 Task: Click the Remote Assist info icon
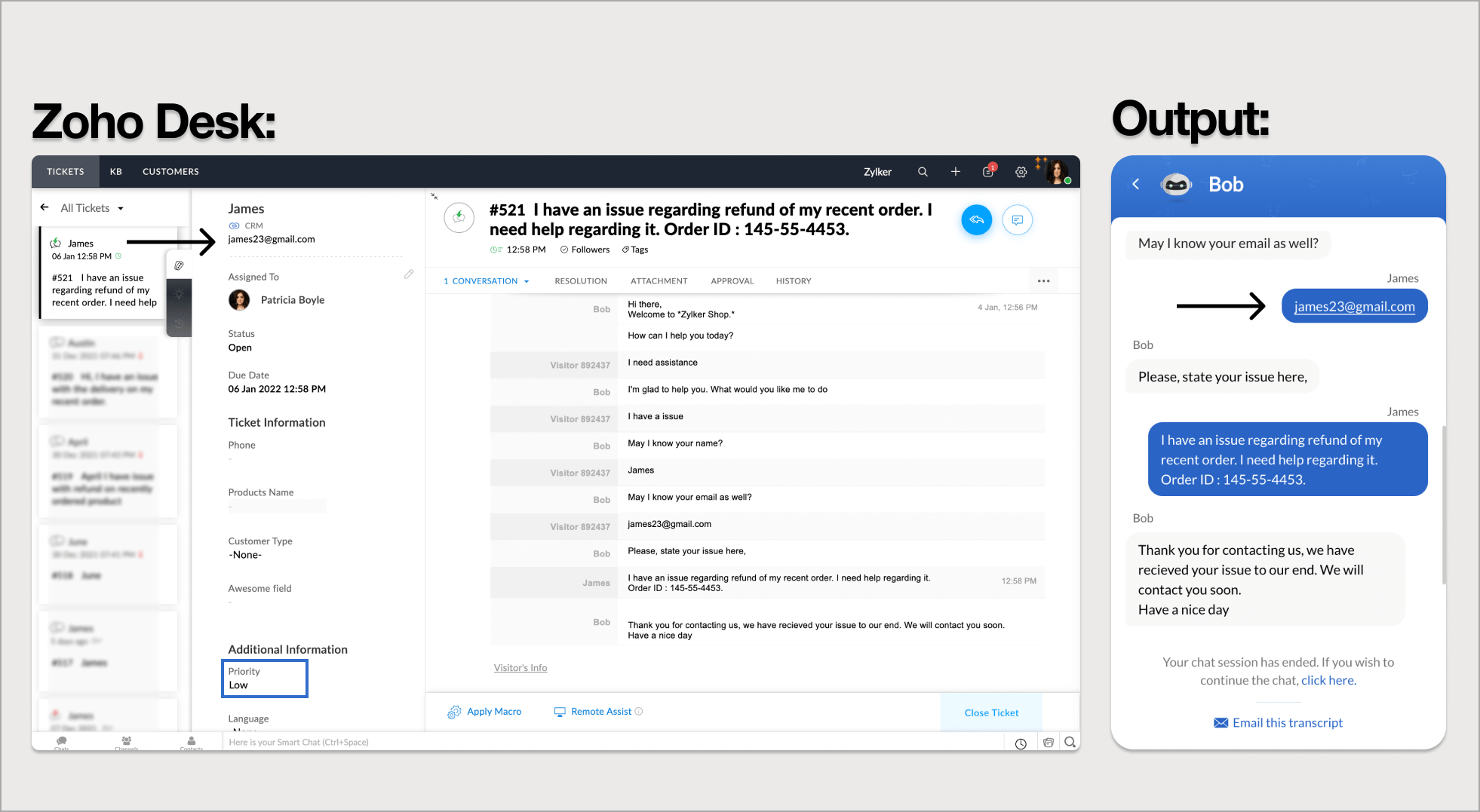coord(639,711)
